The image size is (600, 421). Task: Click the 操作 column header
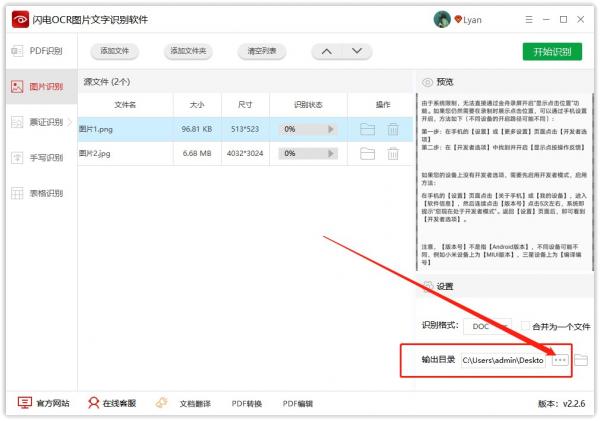click(x=383, y=105)
